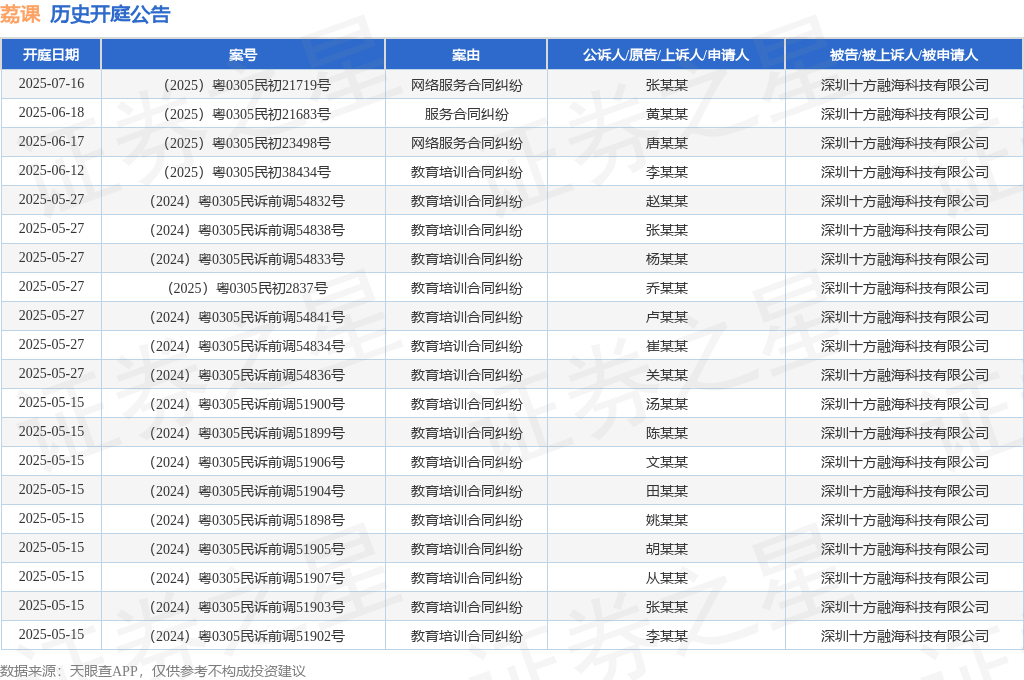This screenshot has height=680, width=1024.
Task: Click plaintiff 唐某某
Action: 666,143
